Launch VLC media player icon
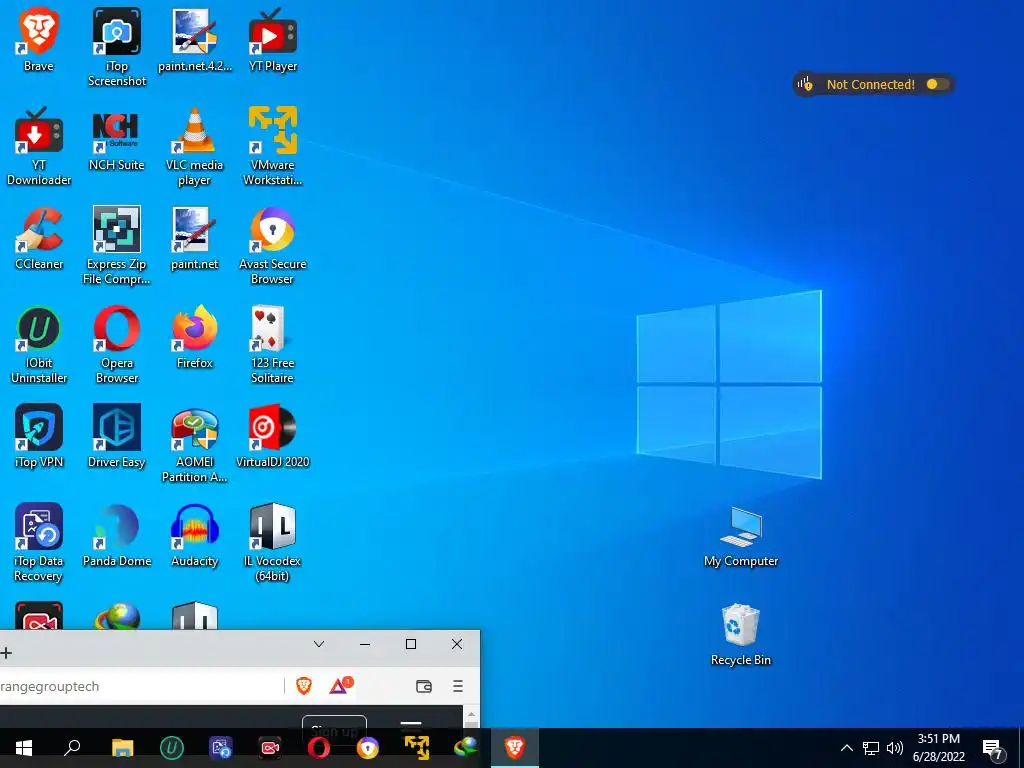The height and width of the screenshot is (768, 1024). click(195, 146)
